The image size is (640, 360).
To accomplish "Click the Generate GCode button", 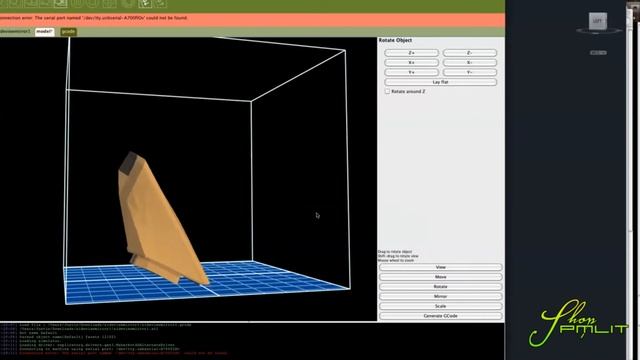I will coord(440,316).
